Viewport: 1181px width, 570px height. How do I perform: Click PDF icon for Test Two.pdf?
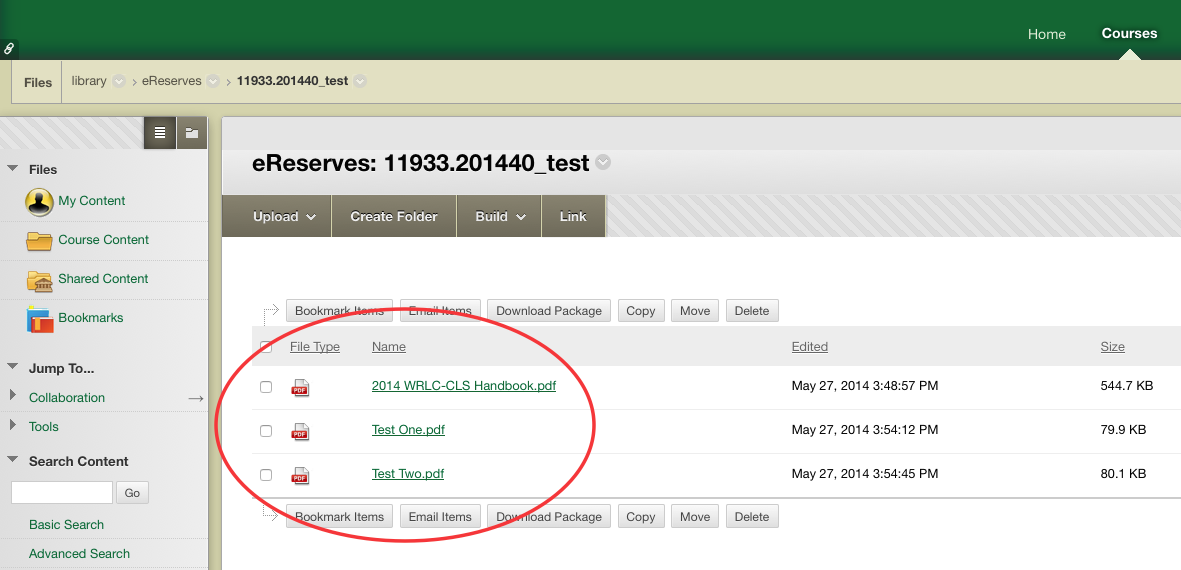pyautogui.click(x=300, y=475)
